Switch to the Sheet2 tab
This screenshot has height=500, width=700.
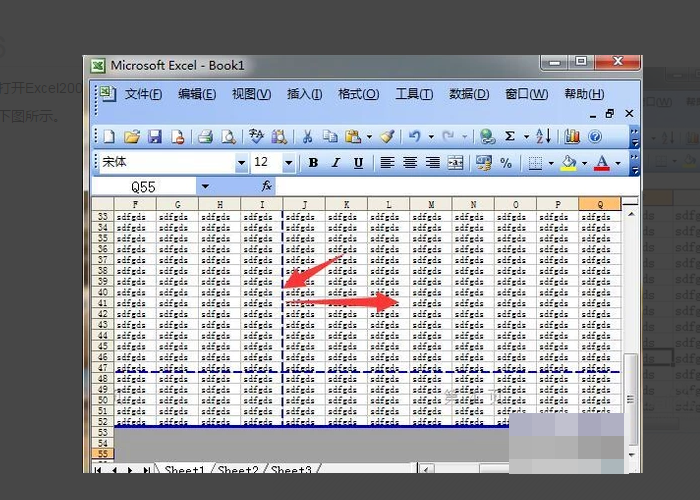(x=238, y=469)
